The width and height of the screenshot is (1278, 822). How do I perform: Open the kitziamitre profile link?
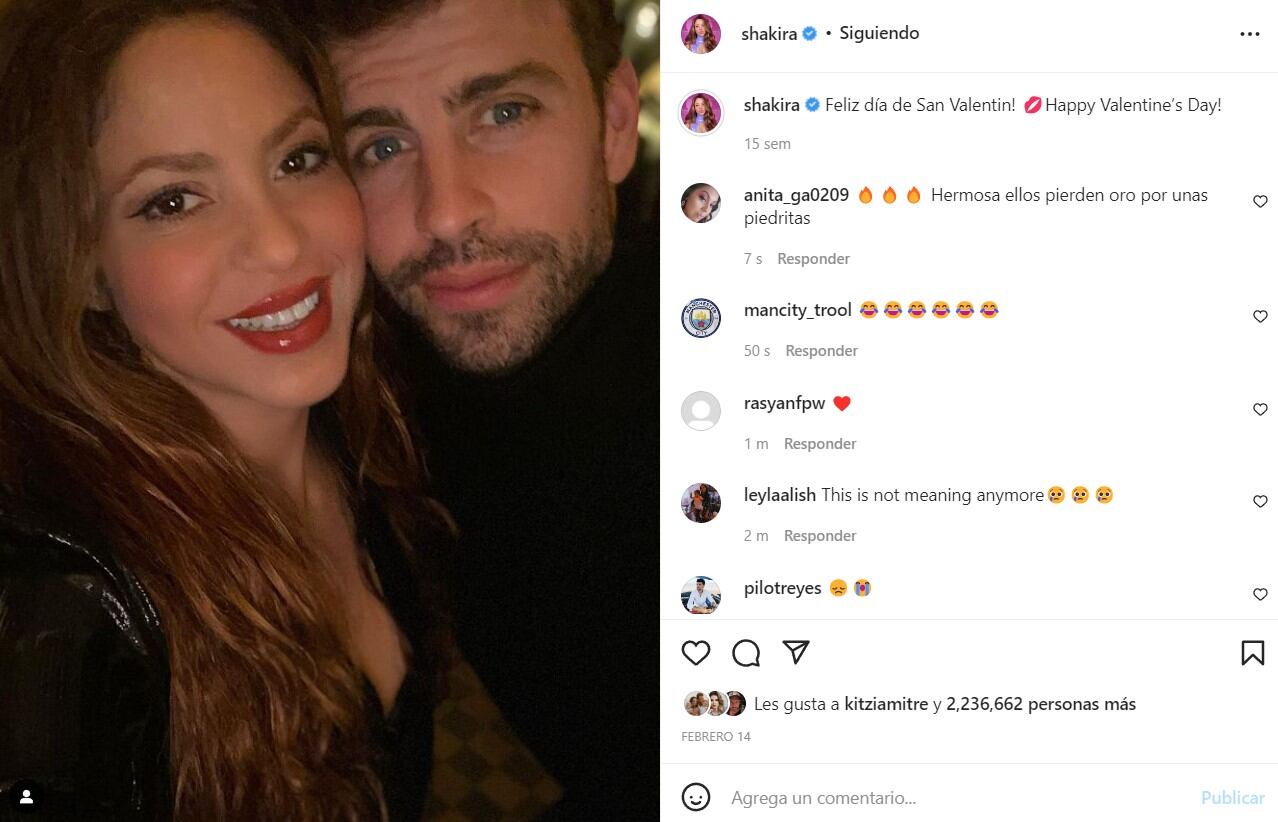(x=886, y=704)
